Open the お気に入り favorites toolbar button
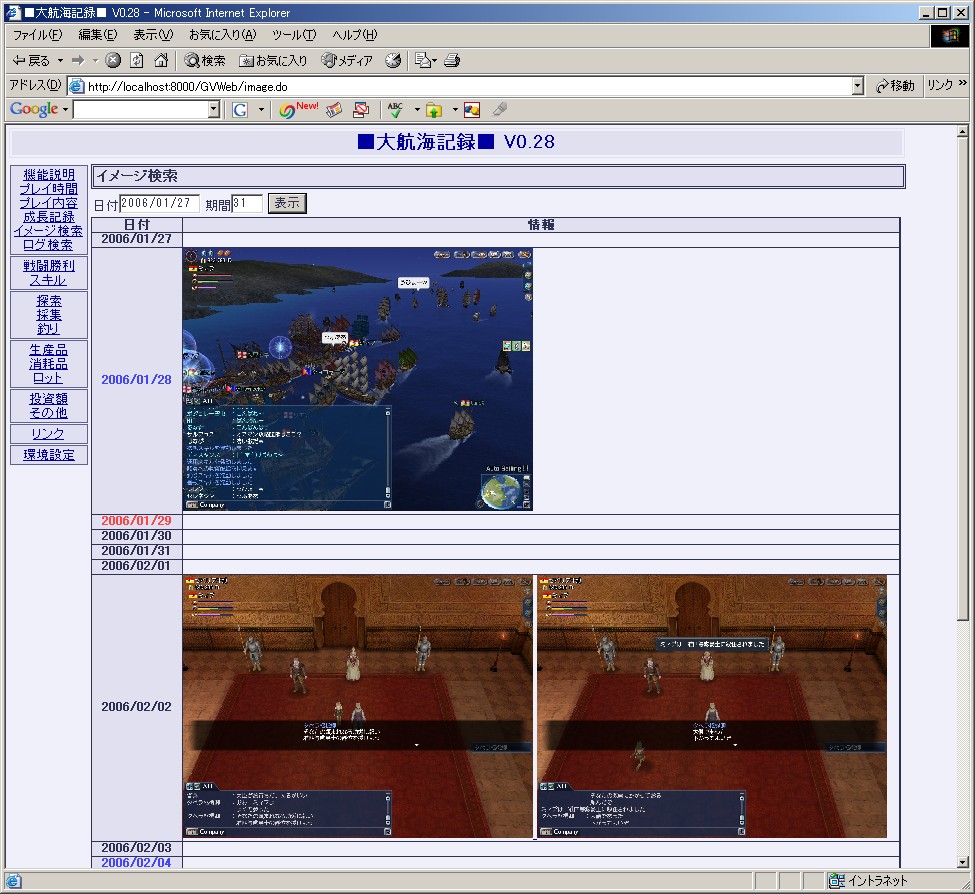Screen dimensions: 975x894 [x=274, y=60]
